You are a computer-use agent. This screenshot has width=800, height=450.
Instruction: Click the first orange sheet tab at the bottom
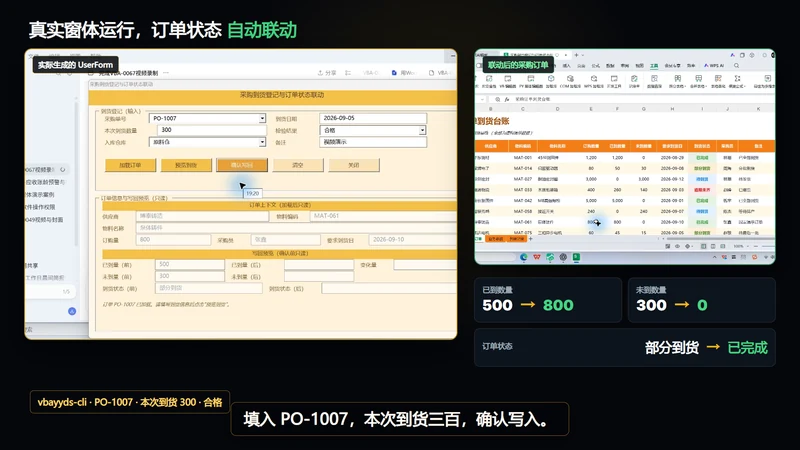tap(496, 239)
